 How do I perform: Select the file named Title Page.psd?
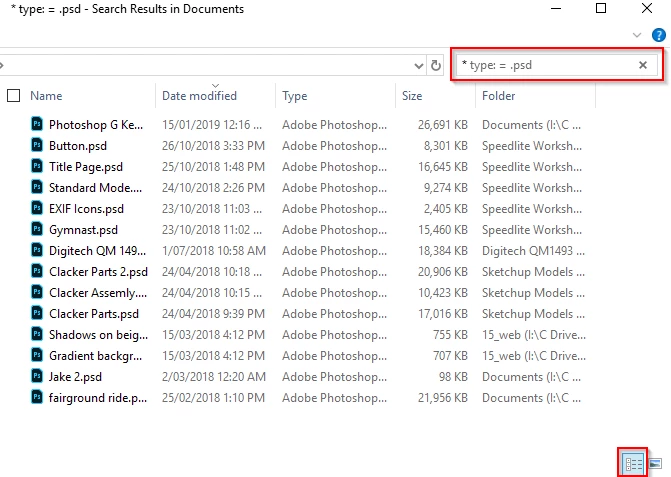pyautogui.click(x=86, y=167)
